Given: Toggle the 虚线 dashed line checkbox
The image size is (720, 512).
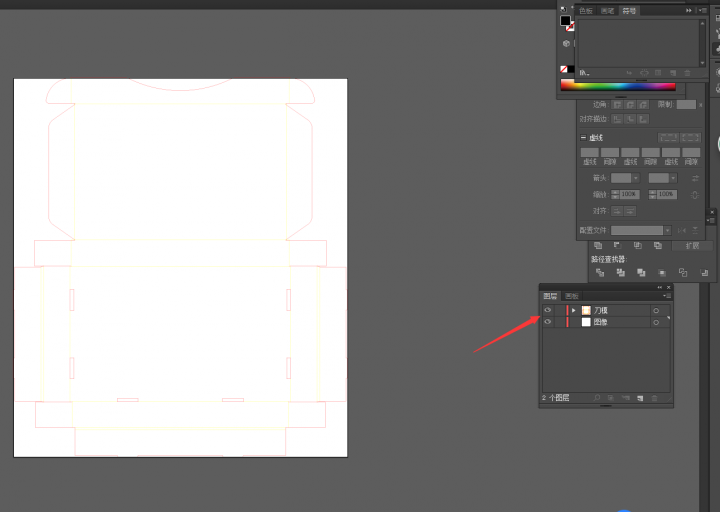Looking at the screenshot, I should pyautogui.click(x=584, y=138).
